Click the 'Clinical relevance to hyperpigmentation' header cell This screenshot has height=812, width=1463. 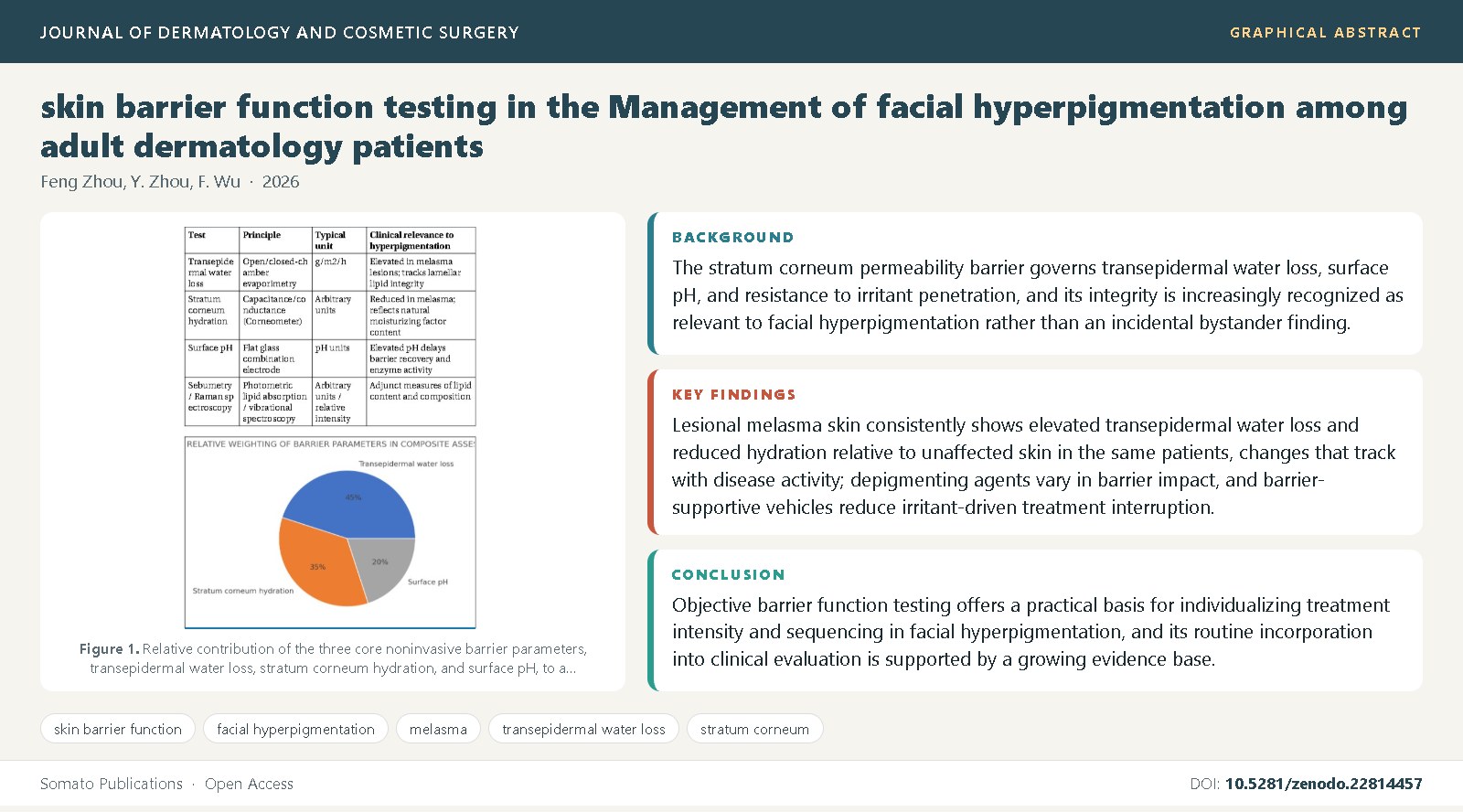point(421,240)
